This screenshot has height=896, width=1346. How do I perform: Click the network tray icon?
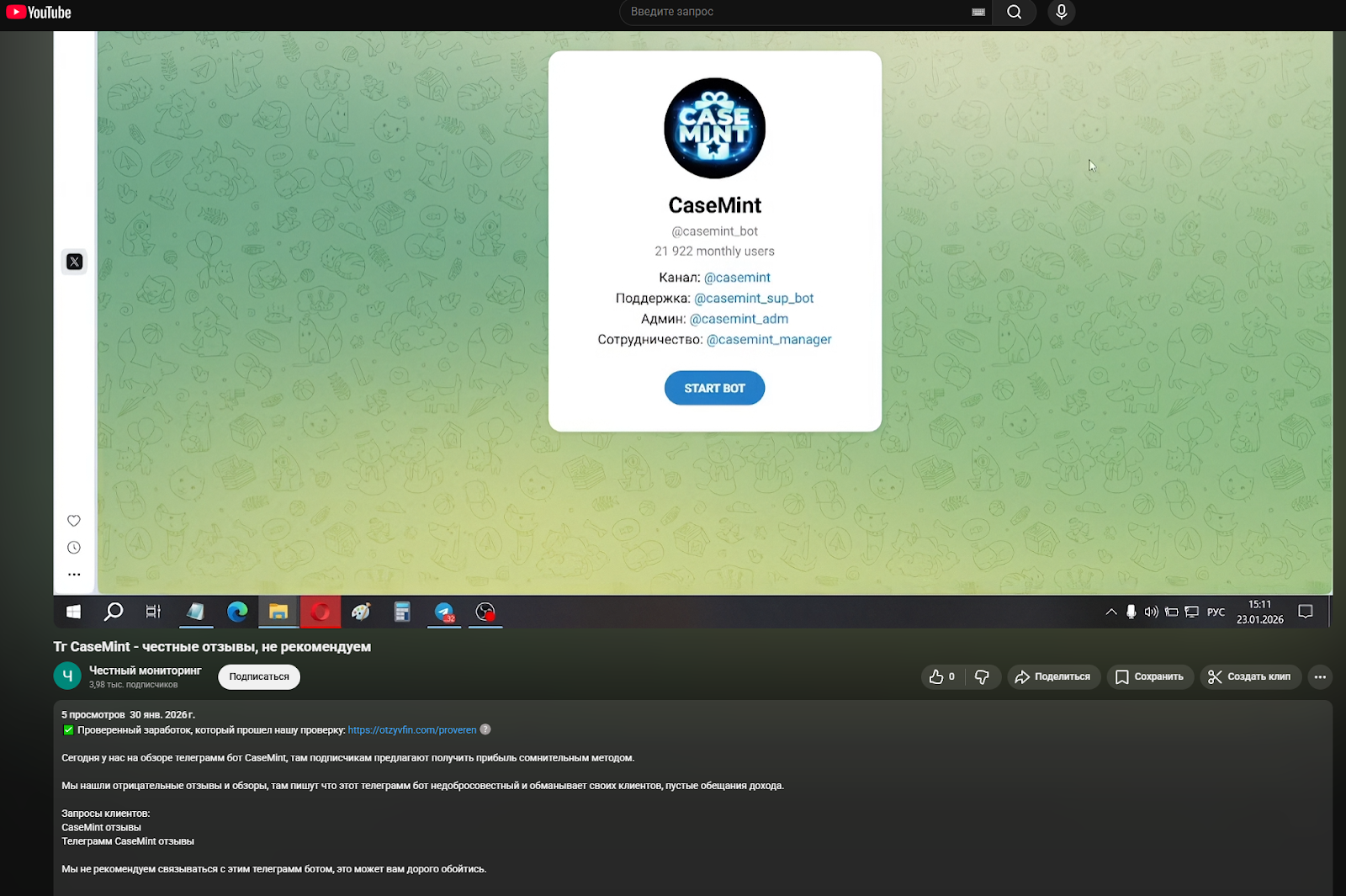point(1192,612)
